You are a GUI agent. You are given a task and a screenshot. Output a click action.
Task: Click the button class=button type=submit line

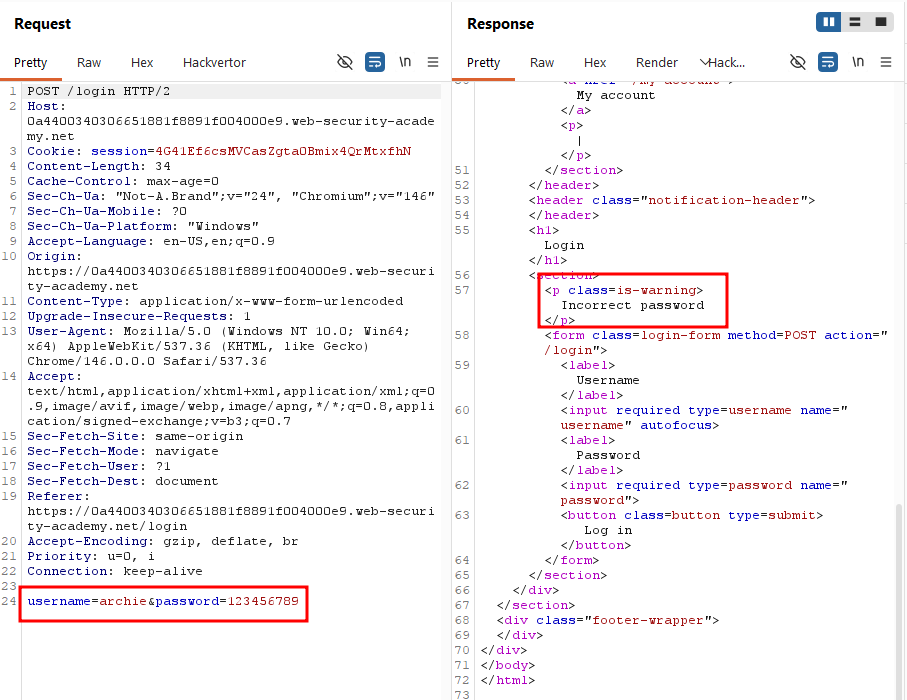pyautogui.click(x=691, y=515)
